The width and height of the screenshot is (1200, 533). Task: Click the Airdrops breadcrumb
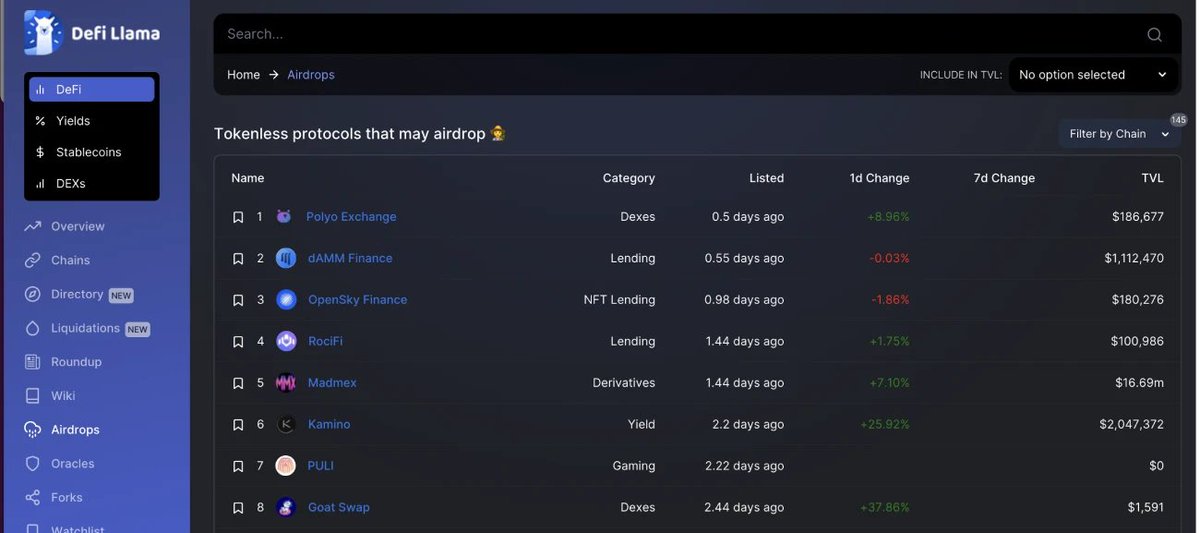pyautogui.click(x=311, y=75)
